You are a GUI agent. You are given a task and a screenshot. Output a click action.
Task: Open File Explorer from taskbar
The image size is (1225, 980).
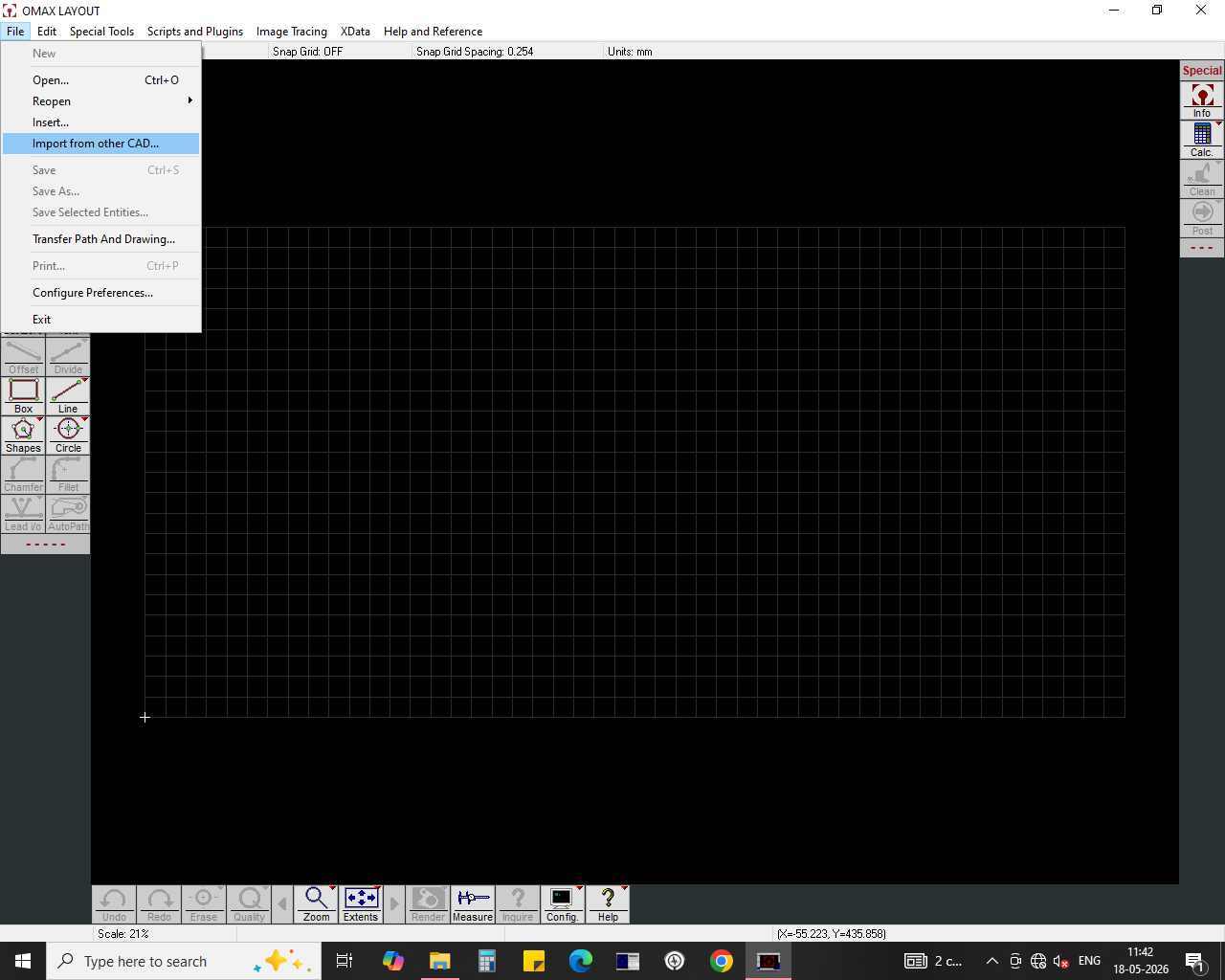click(439, 961)
